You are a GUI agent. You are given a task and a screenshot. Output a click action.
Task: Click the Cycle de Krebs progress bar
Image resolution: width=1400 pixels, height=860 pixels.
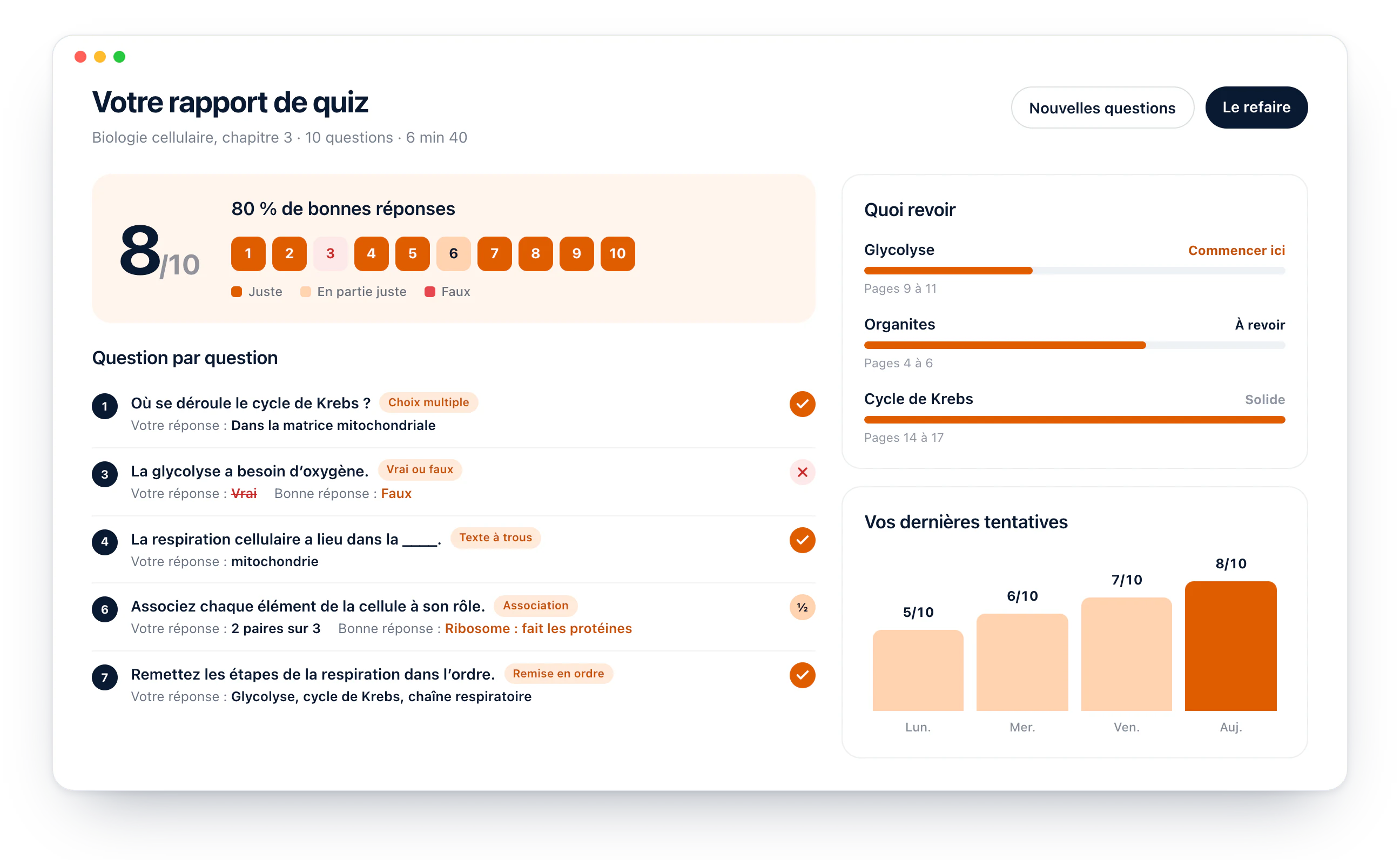coord(1074,420)
